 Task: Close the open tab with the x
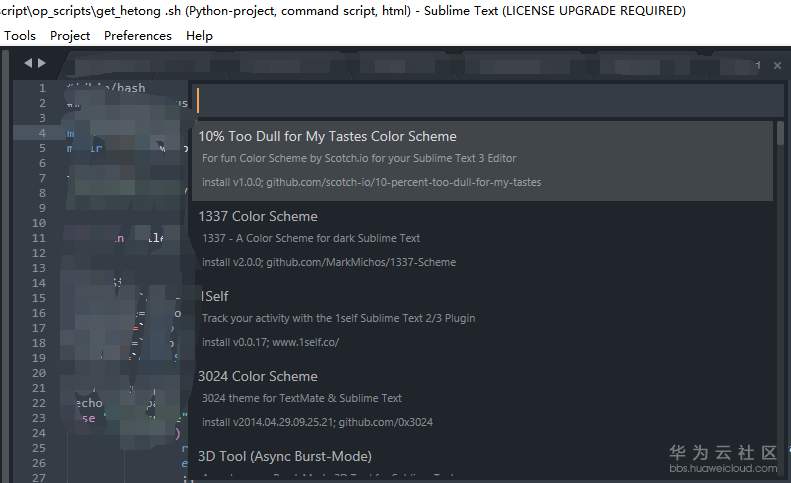[778, 65]
